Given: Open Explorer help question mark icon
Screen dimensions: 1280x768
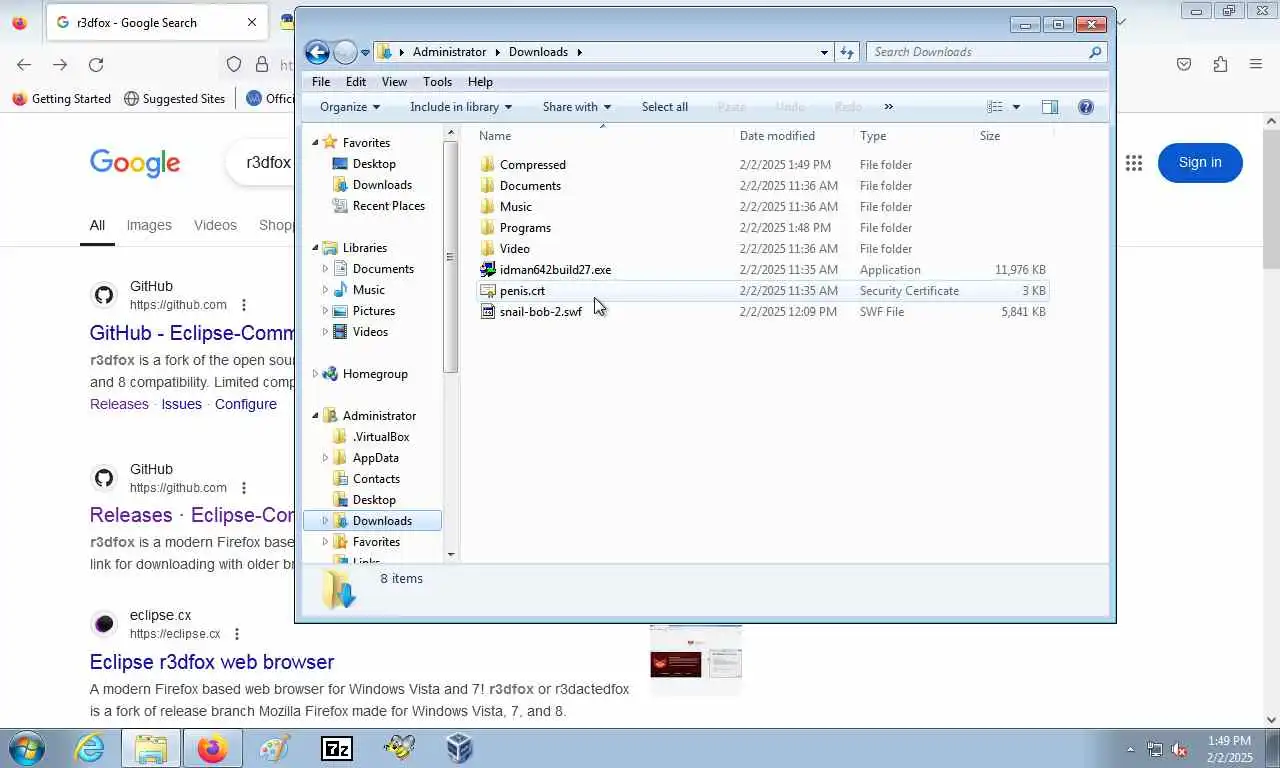Looking at the screenshot, I should (x=1086, y=107).
